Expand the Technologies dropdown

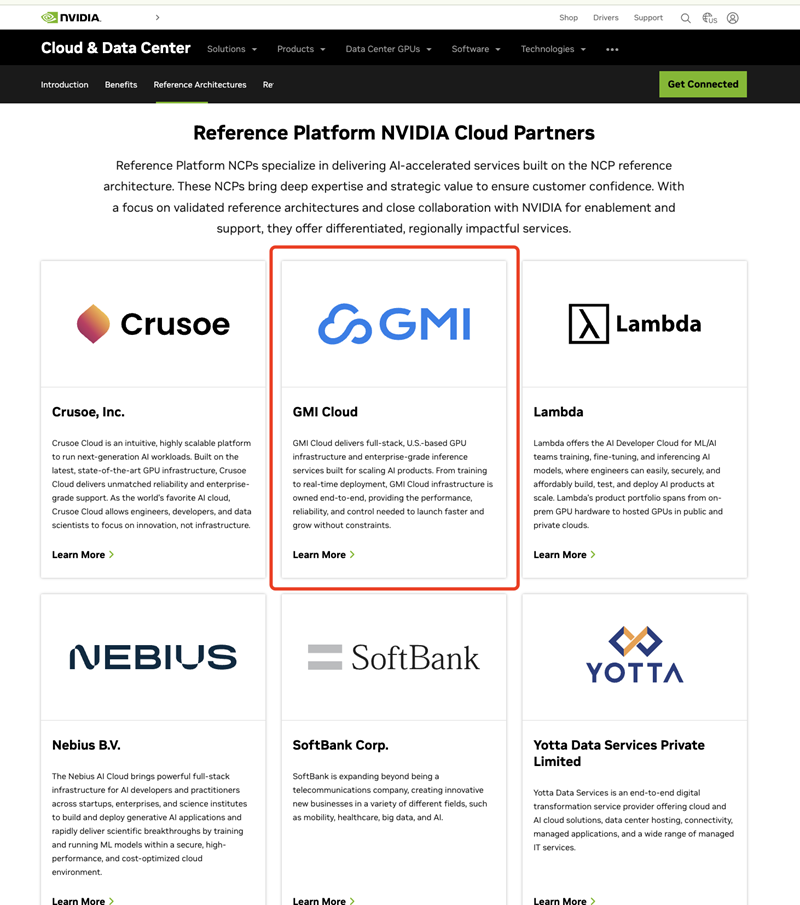pyautogui.click(x=548, y=48)
